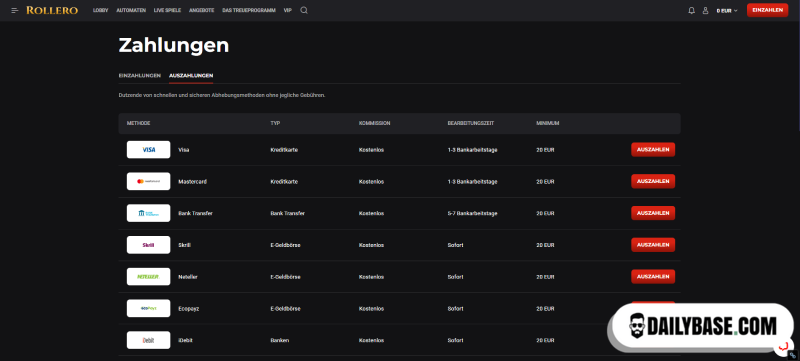Click the Bearbeitungszeit column header
Viewport: 800px width, 361px height.
(470, 123)
